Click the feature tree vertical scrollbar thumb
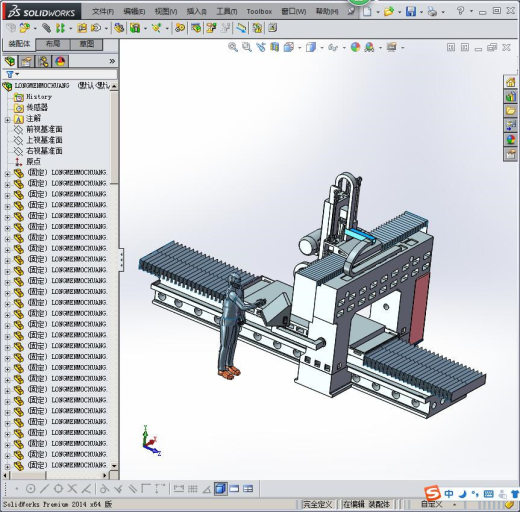520x512 pixels. pos(114,137)
